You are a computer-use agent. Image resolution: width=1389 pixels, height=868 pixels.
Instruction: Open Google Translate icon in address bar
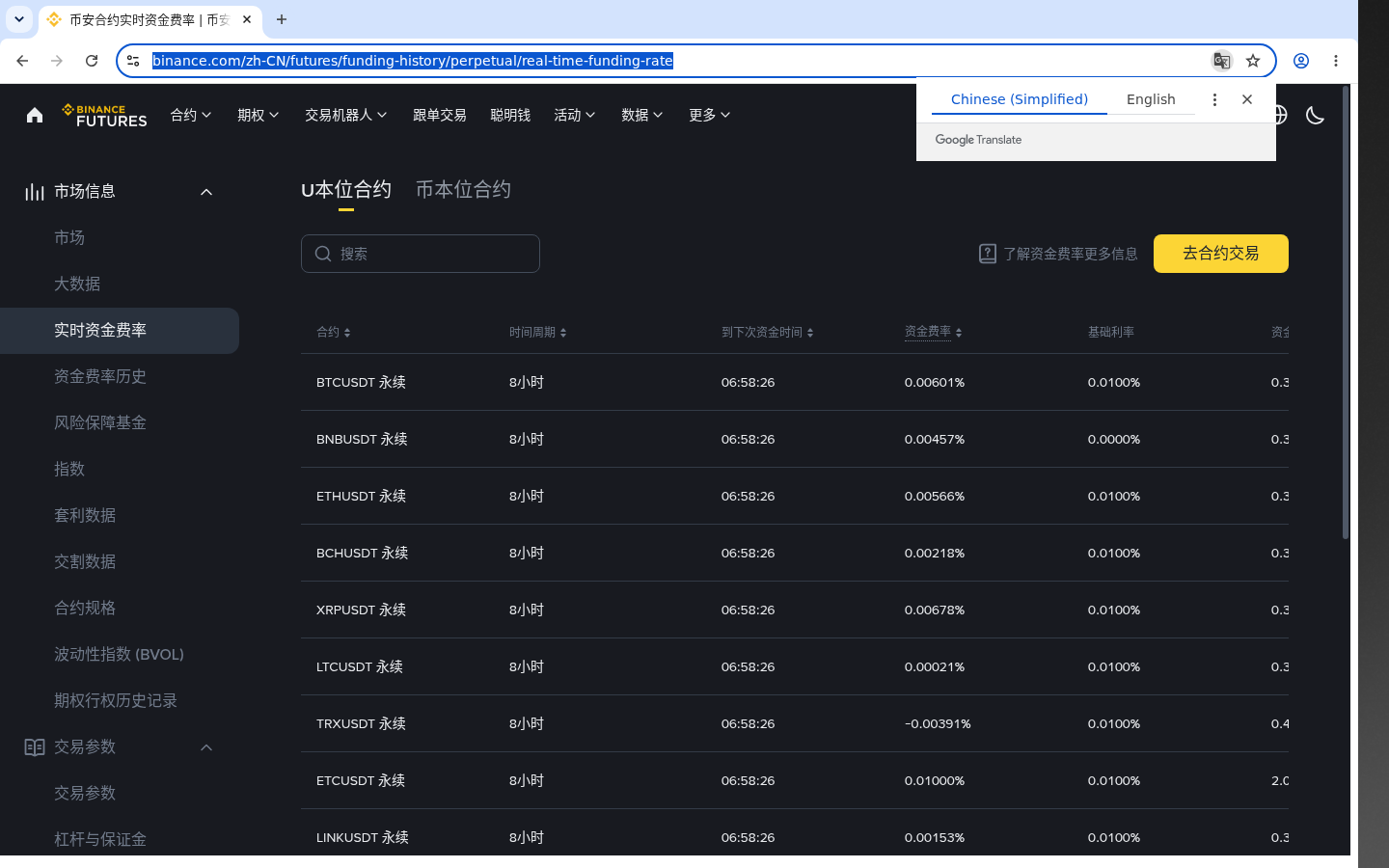[1221, 61]
